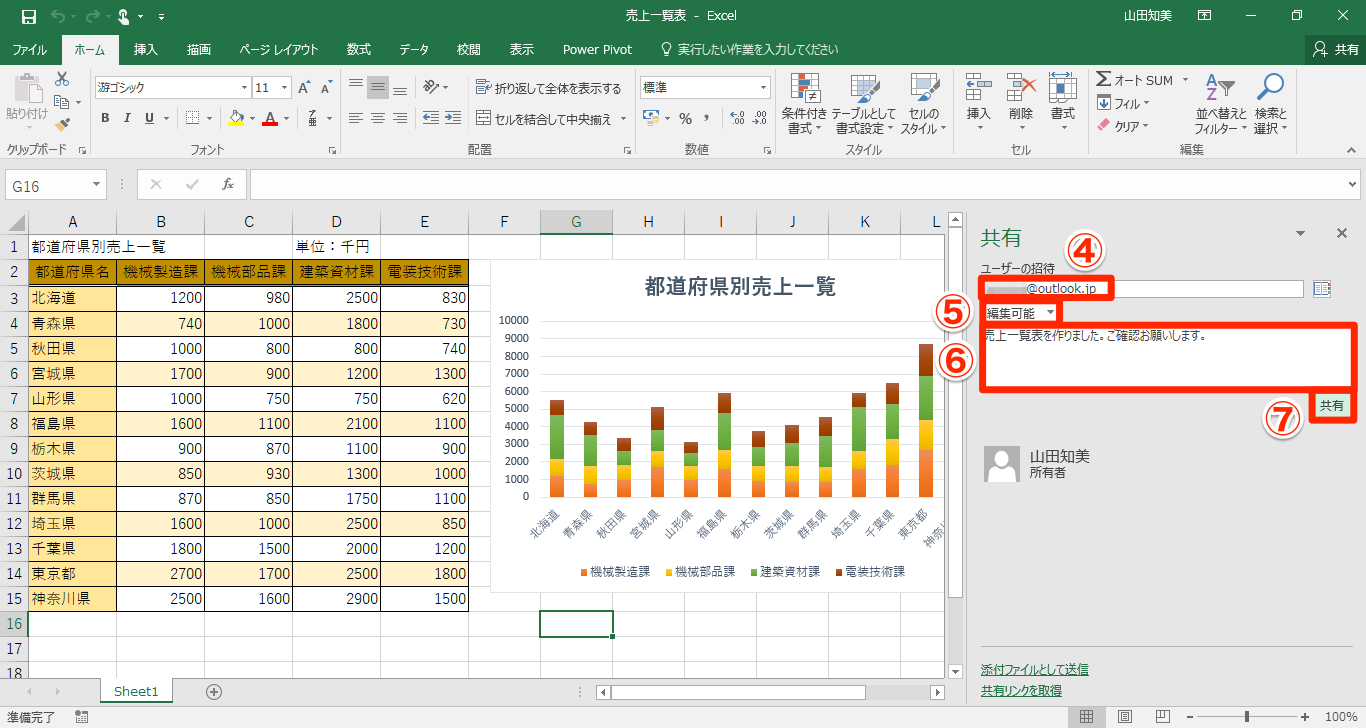The image size is (1366, 728).
Task: Click the zoom slider handle in status bar
Action: tap(1247, 717)
